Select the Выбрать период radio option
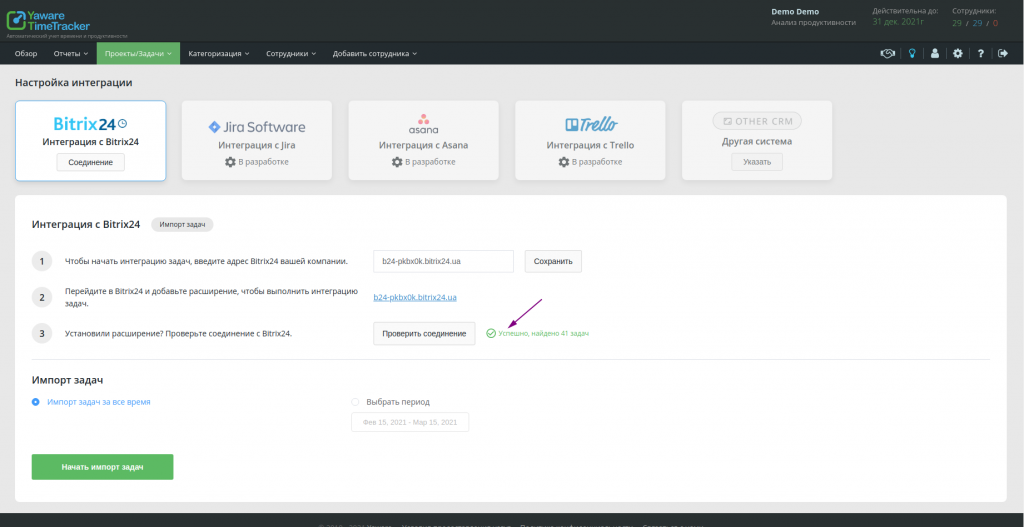The height and width of the screenshot is (527, 1024). click(355, 402)
